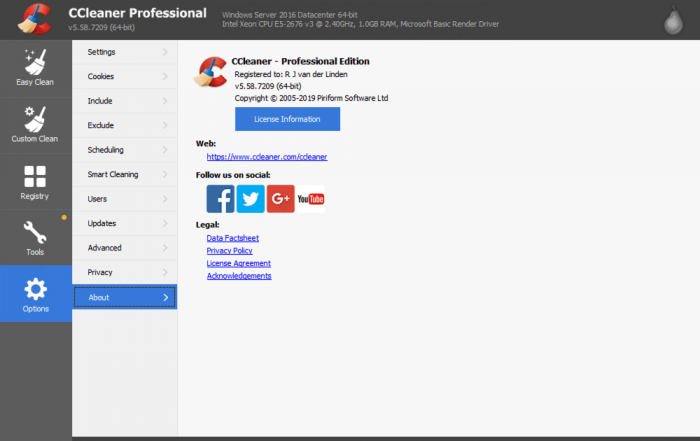Open the Facebook social icon

click(x=220, y=199)
